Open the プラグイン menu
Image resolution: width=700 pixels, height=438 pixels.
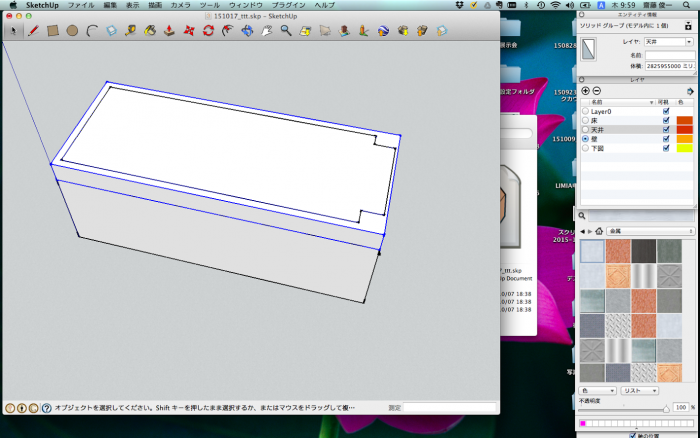(x=289, y=5)
